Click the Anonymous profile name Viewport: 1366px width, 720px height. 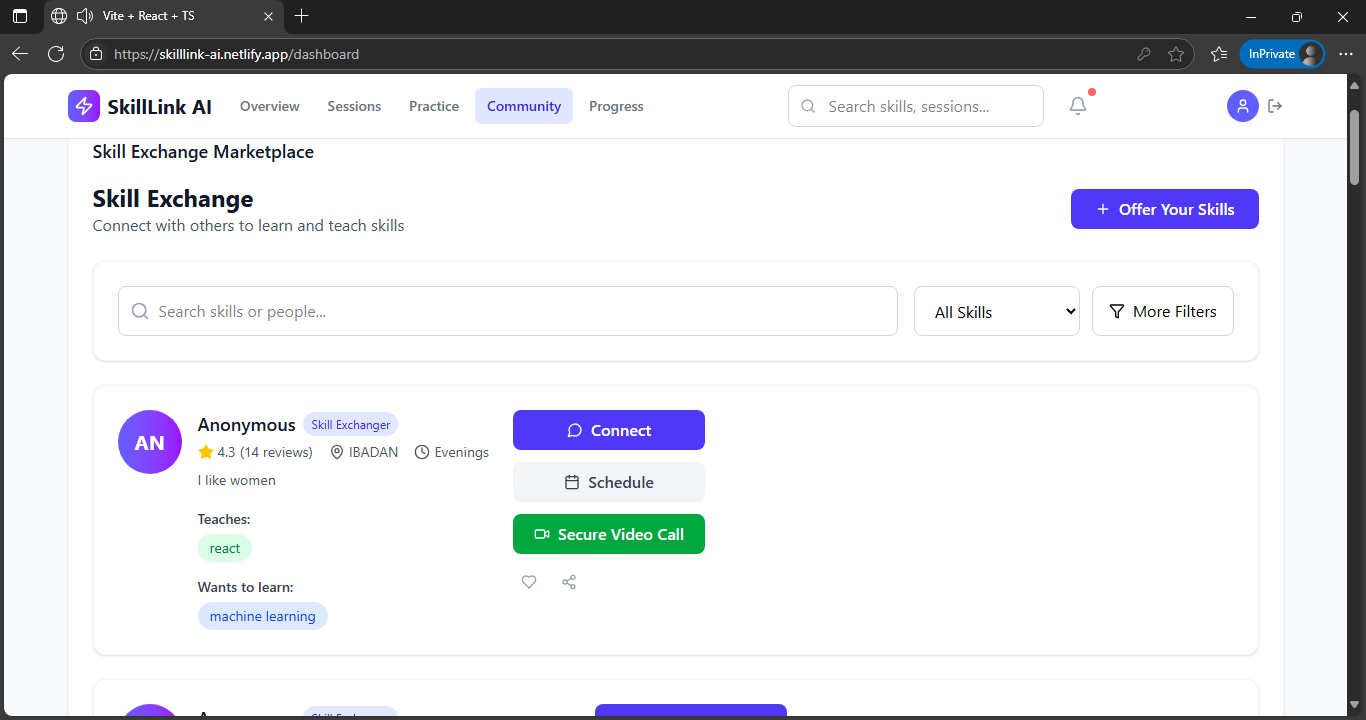tap(247, 425)
